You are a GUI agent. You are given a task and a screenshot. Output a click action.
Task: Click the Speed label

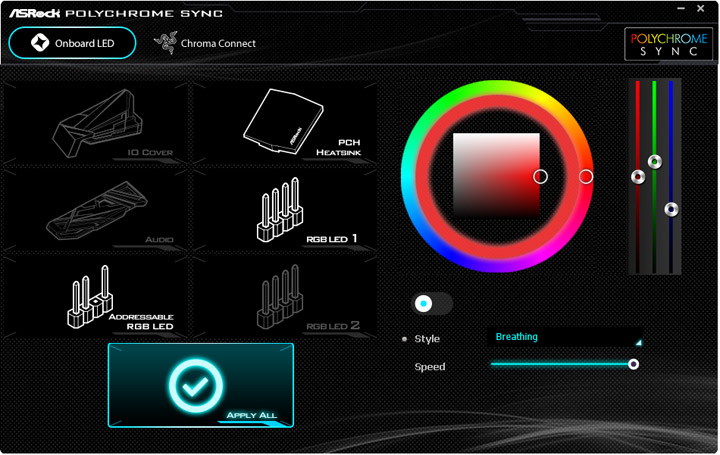click(430, 367)
